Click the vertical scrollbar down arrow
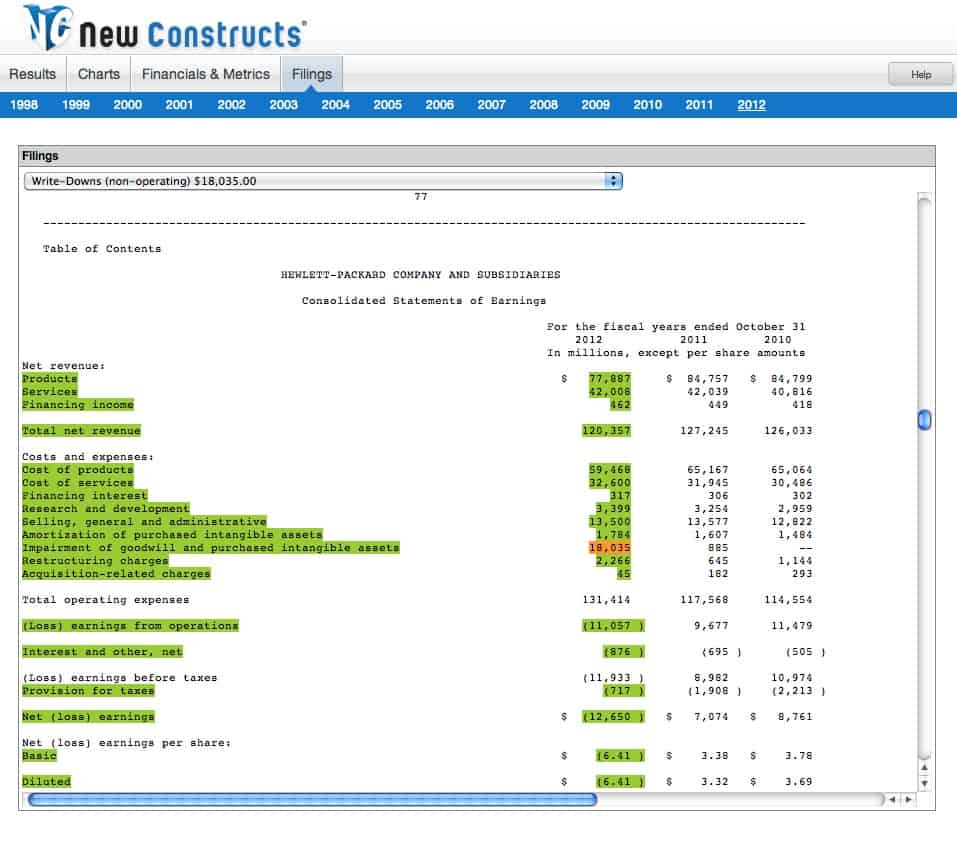Image resolution: width=957 pixels, height=846 pixels. (925, 783)
